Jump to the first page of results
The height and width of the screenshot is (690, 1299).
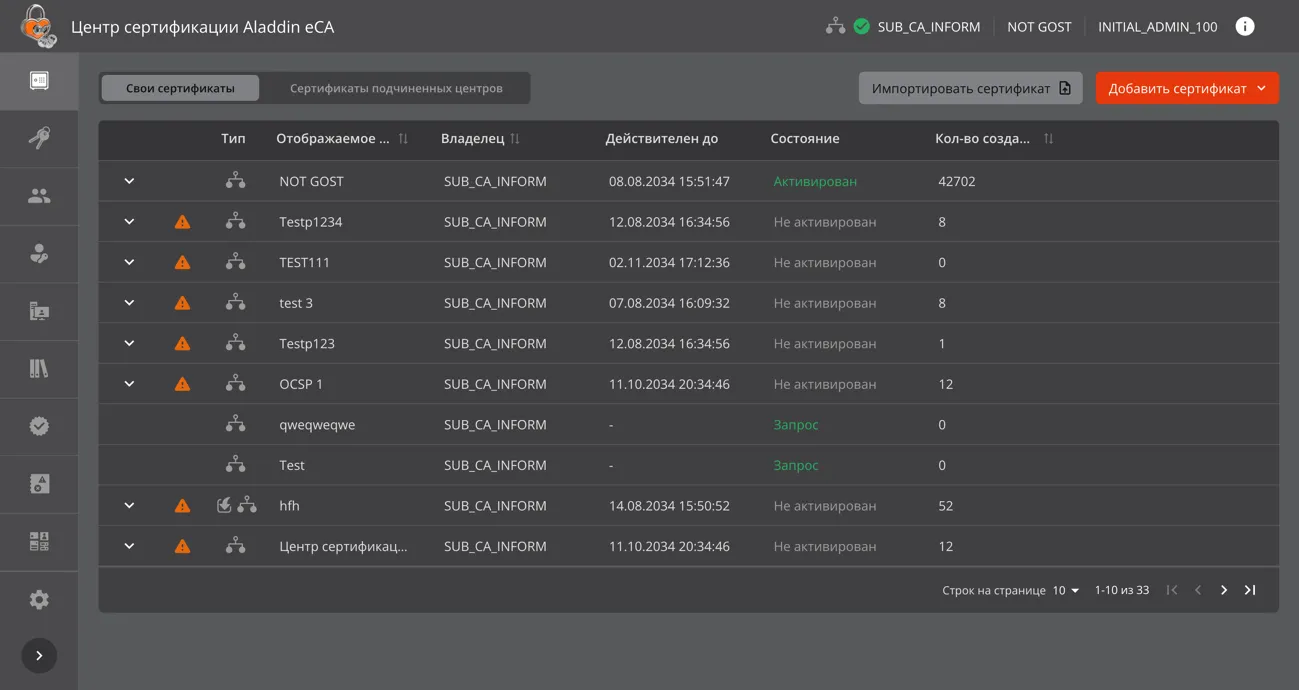(x=1172, y=591)
